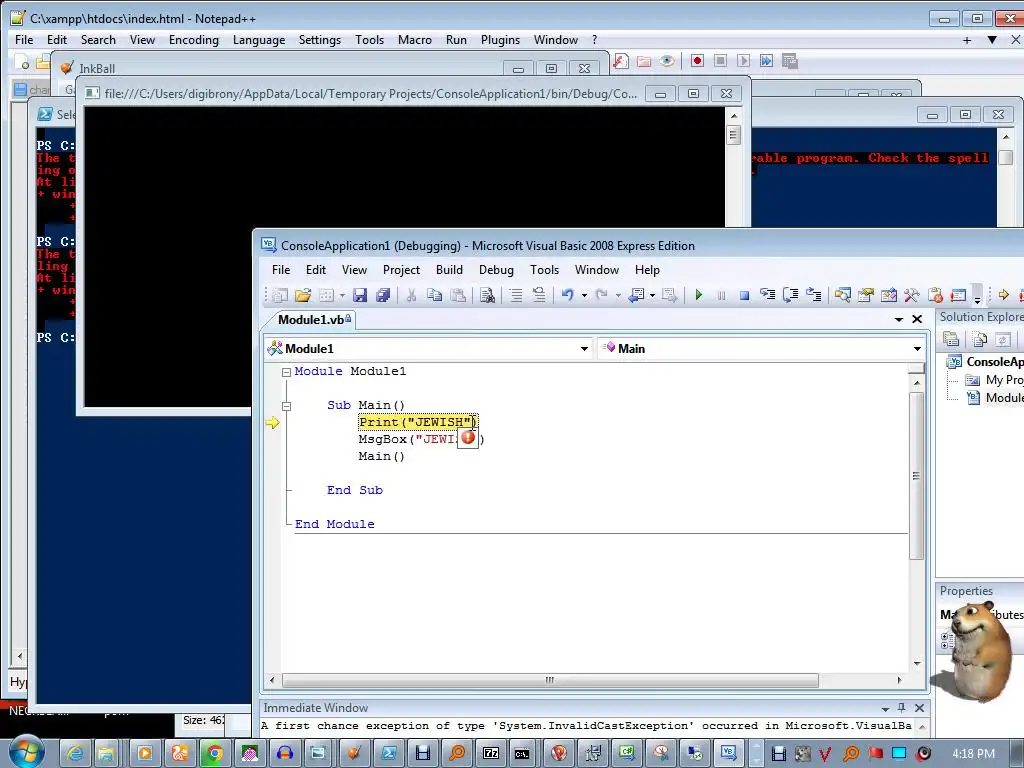Open the Main method name dropdown
The height and width of the screenshot is (768, 1024).
click(918, 349)
